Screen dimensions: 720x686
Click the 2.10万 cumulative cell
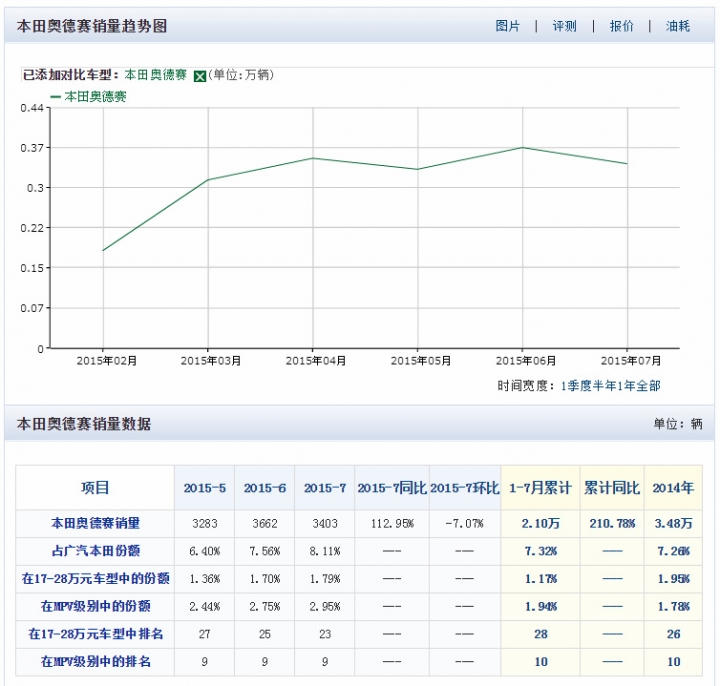point(540,523)
